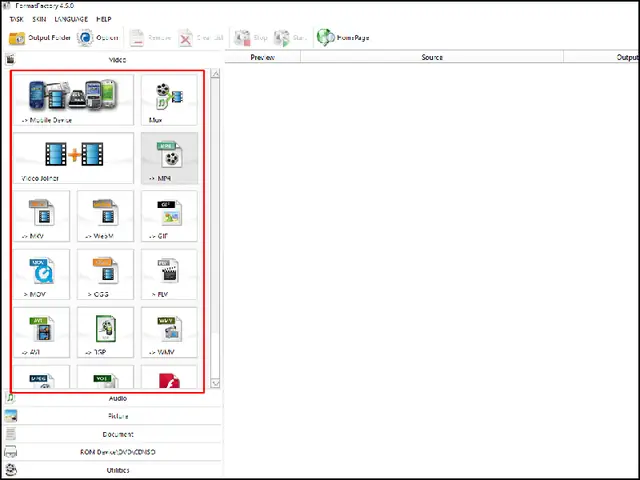Click the Clear List toolbar button
Image resolution: width=640 pixels, height=480 pixels.
pos(201,38)
